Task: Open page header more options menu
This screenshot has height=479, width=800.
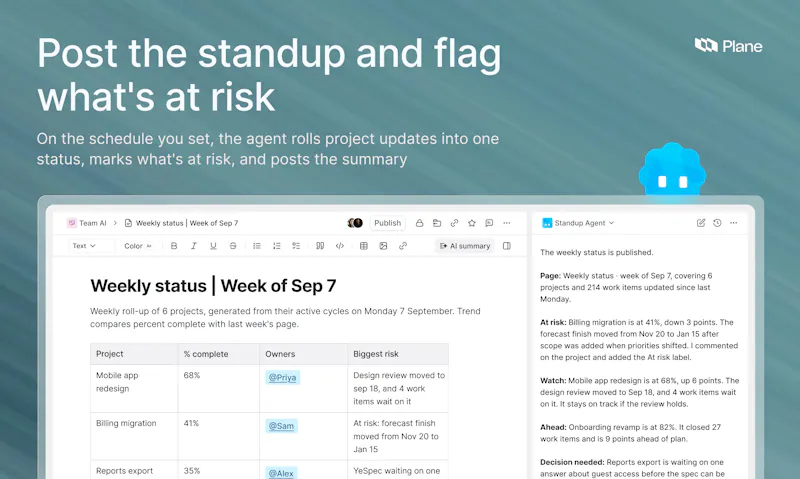Action: click(x=507, y=223)
